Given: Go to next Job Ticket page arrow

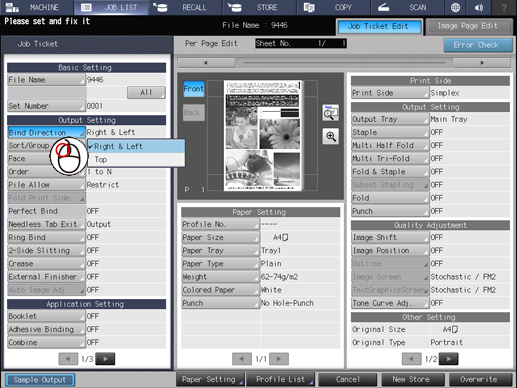Looking at the screenshot, I should click(105, 359).
